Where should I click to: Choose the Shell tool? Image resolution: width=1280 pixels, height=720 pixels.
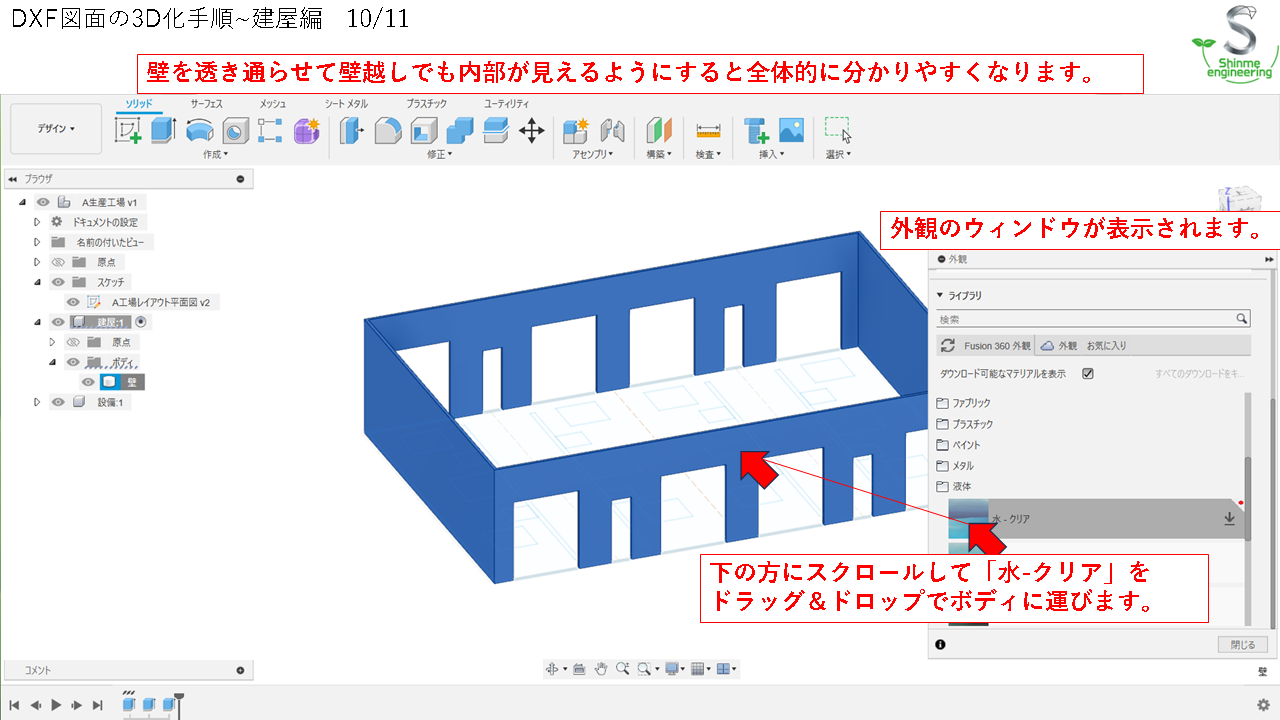pos(424,131)
